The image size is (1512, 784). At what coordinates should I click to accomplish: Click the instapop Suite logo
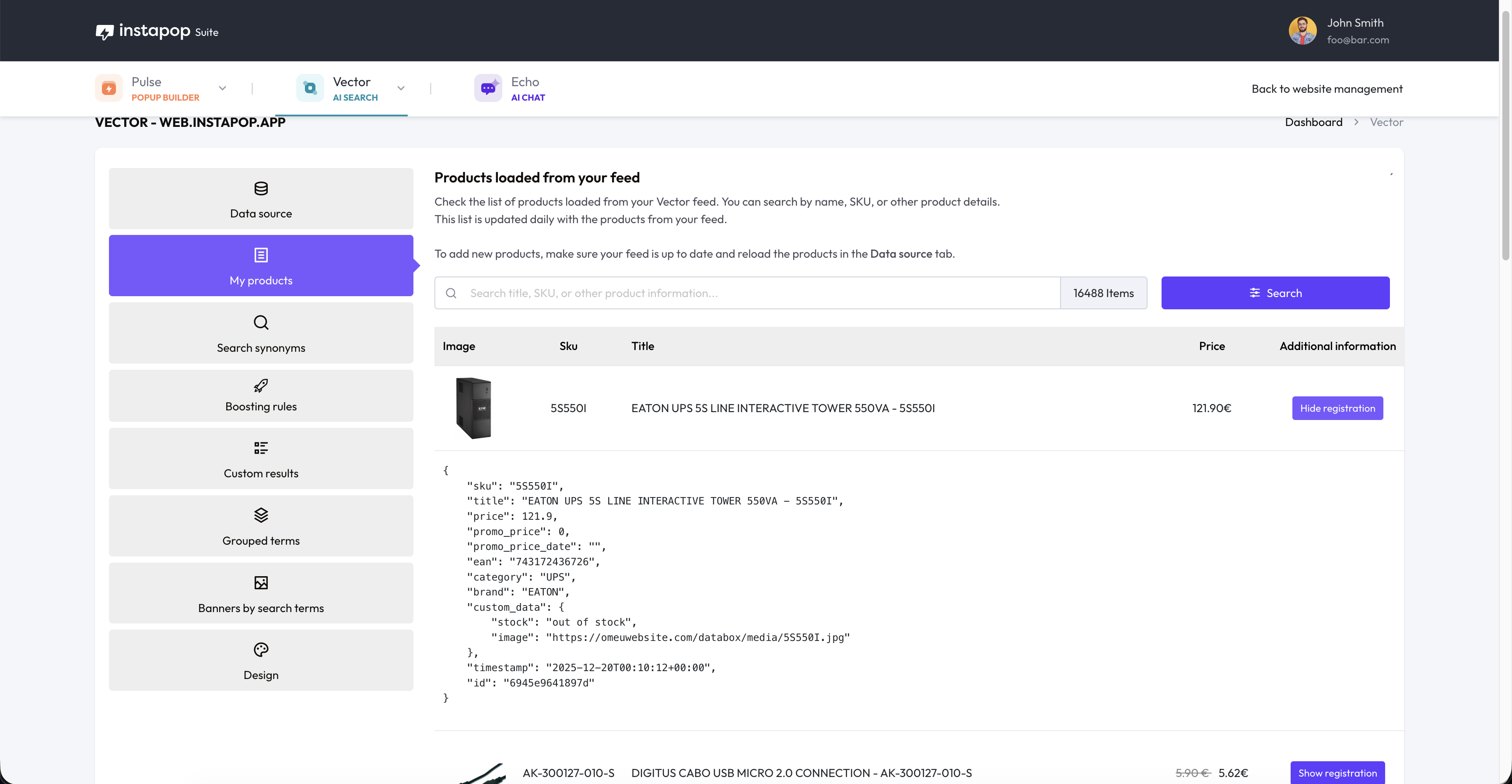click(x=157, y=31)
